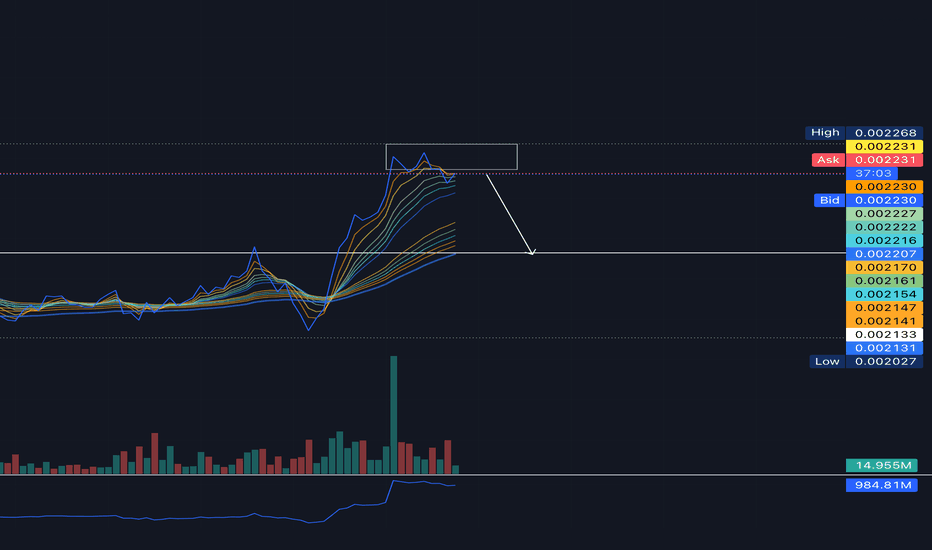Click the High label on price axis
This screenshot has width=932, height=550.
point(825,133)
